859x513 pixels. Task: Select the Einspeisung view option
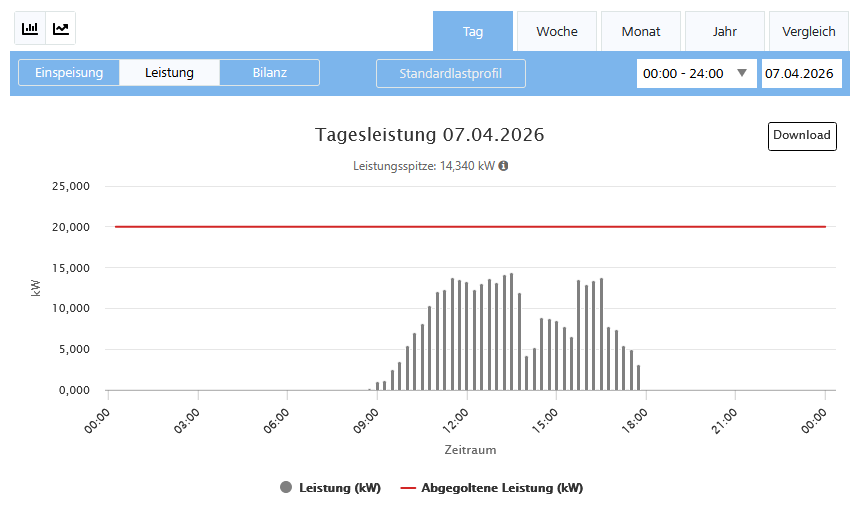69,73
